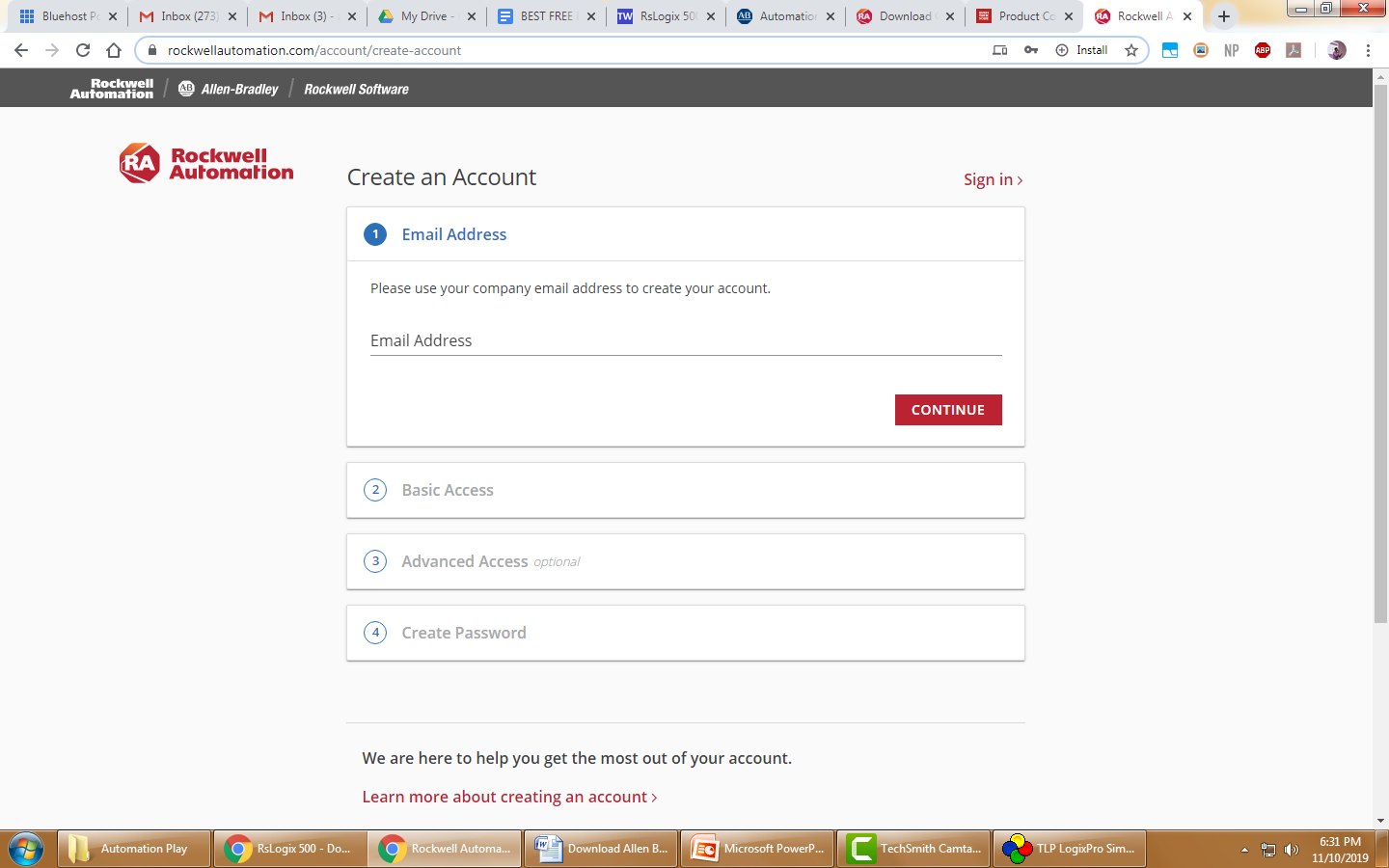Open Allen-Bradley header link
This screenshot has width=1389, height=868.
(229, 89)
